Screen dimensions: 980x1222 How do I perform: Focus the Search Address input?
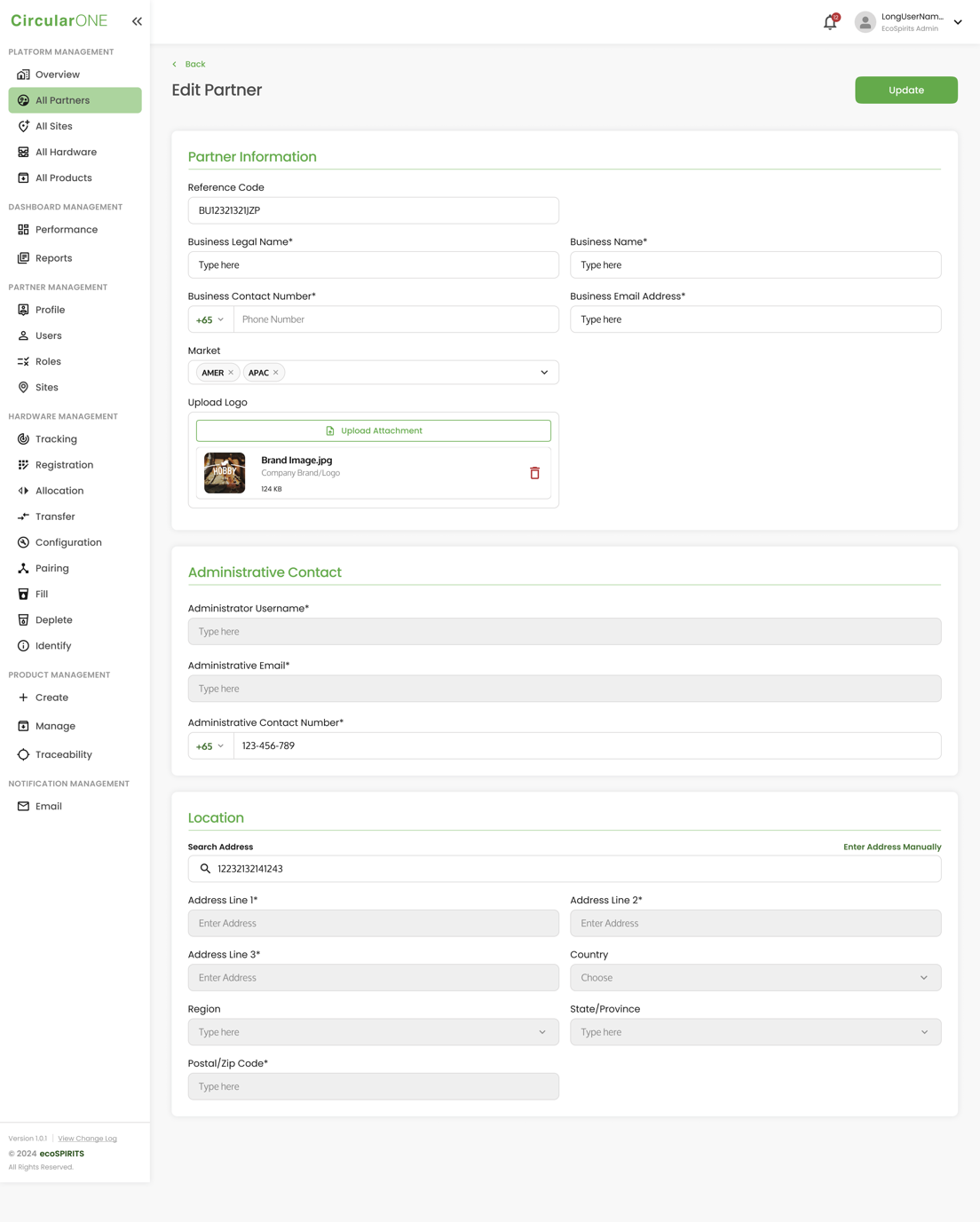tap(565, 869)
